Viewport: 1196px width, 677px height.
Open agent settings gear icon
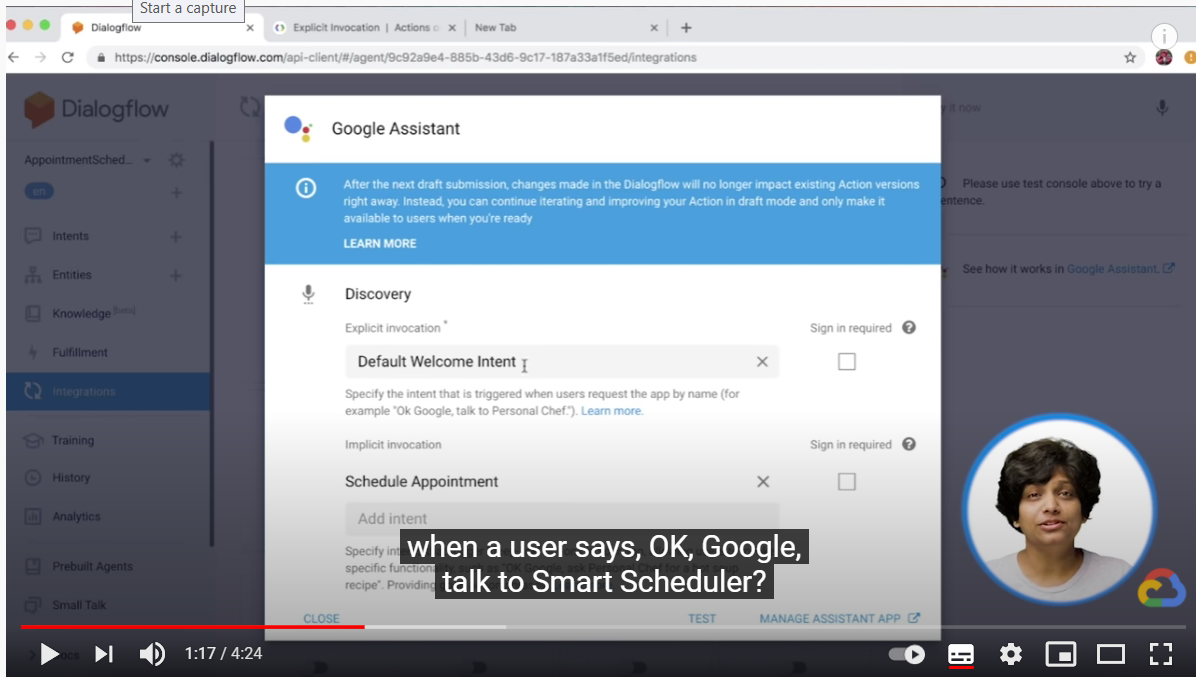176,160
